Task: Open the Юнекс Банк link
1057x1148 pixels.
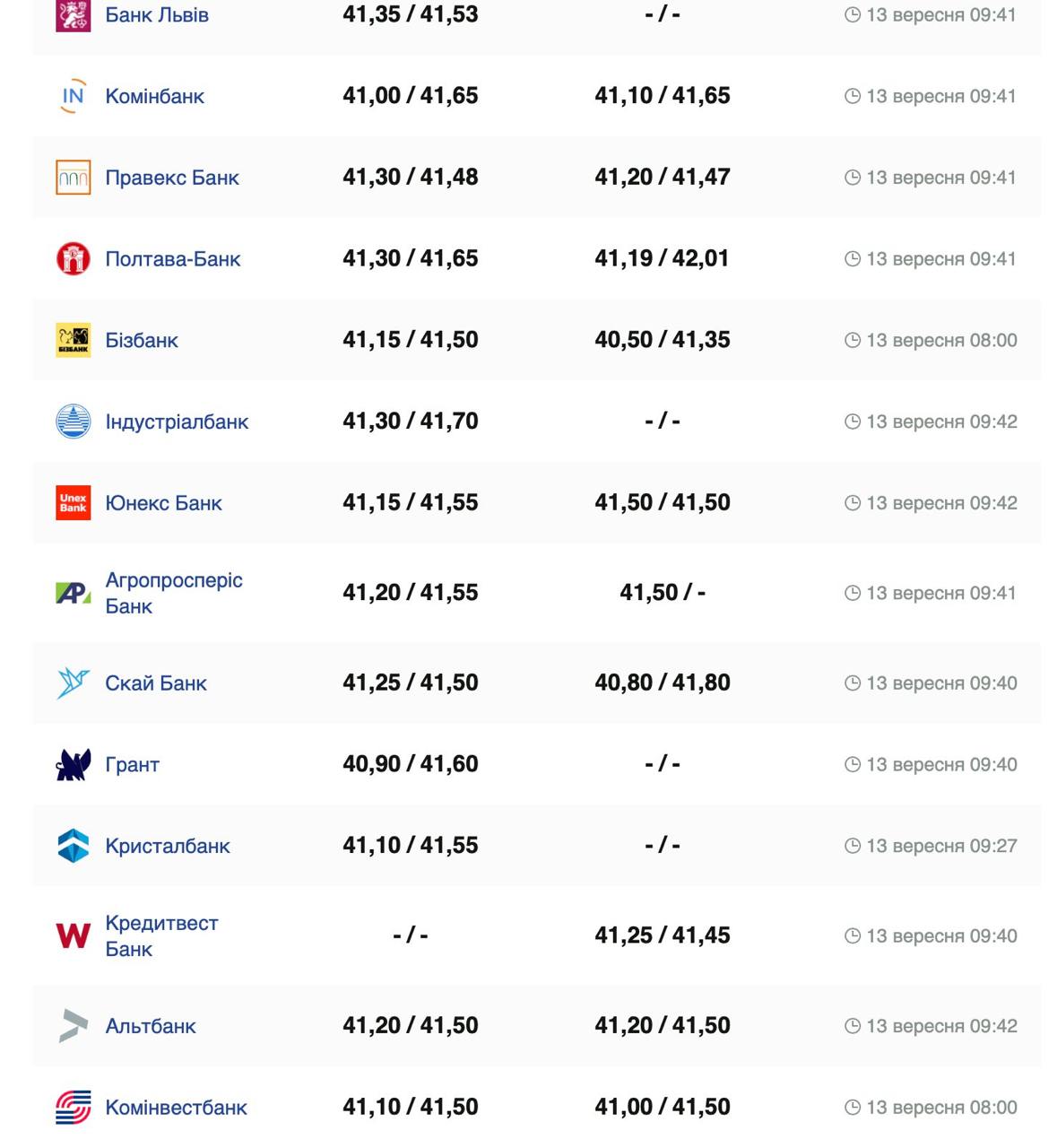Action: pyautogui.click(x=163, y=503)
